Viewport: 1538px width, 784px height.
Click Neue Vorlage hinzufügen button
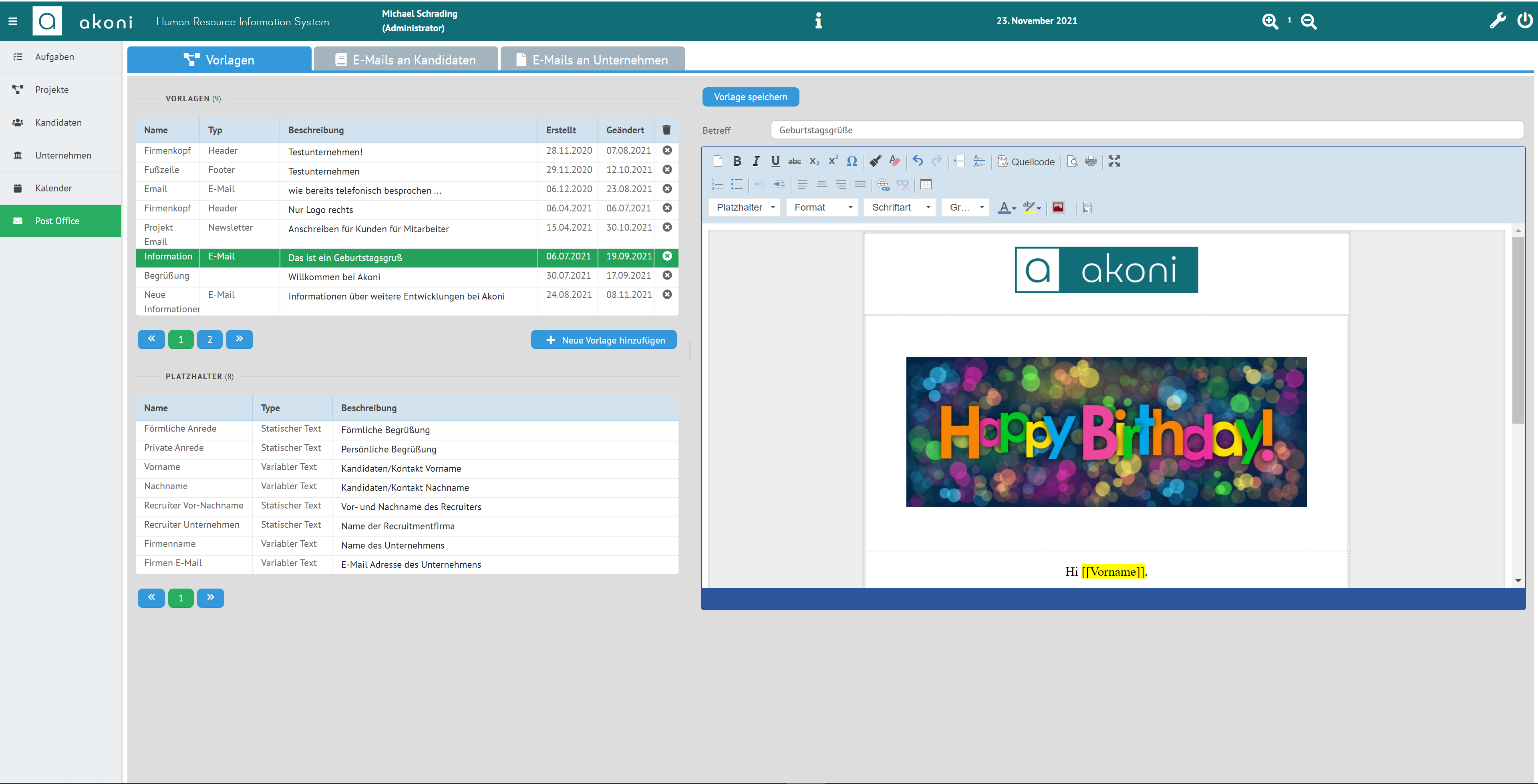(604, 339)
